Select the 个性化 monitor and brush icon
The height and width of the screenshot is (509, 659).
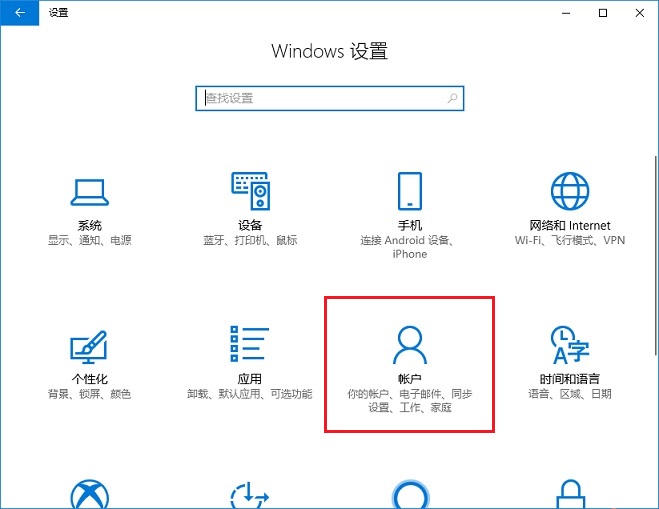point(89,345)
